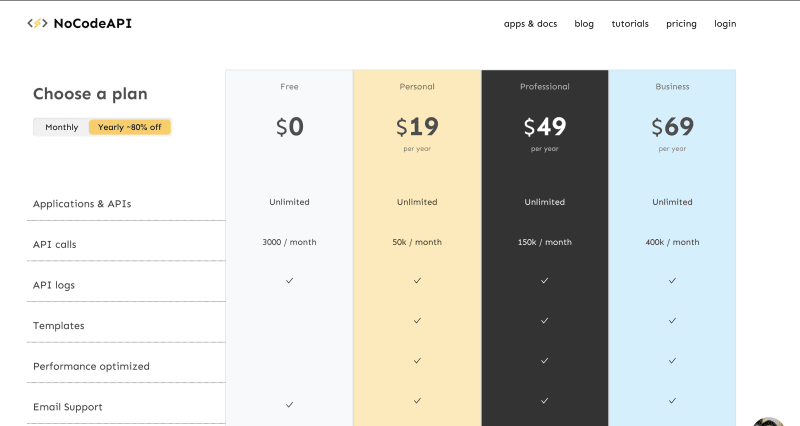Click Email Support checkmark in Business column
The height and width of the screenshot is (426, 800).
pyautogui.click(x=672, y=401)
